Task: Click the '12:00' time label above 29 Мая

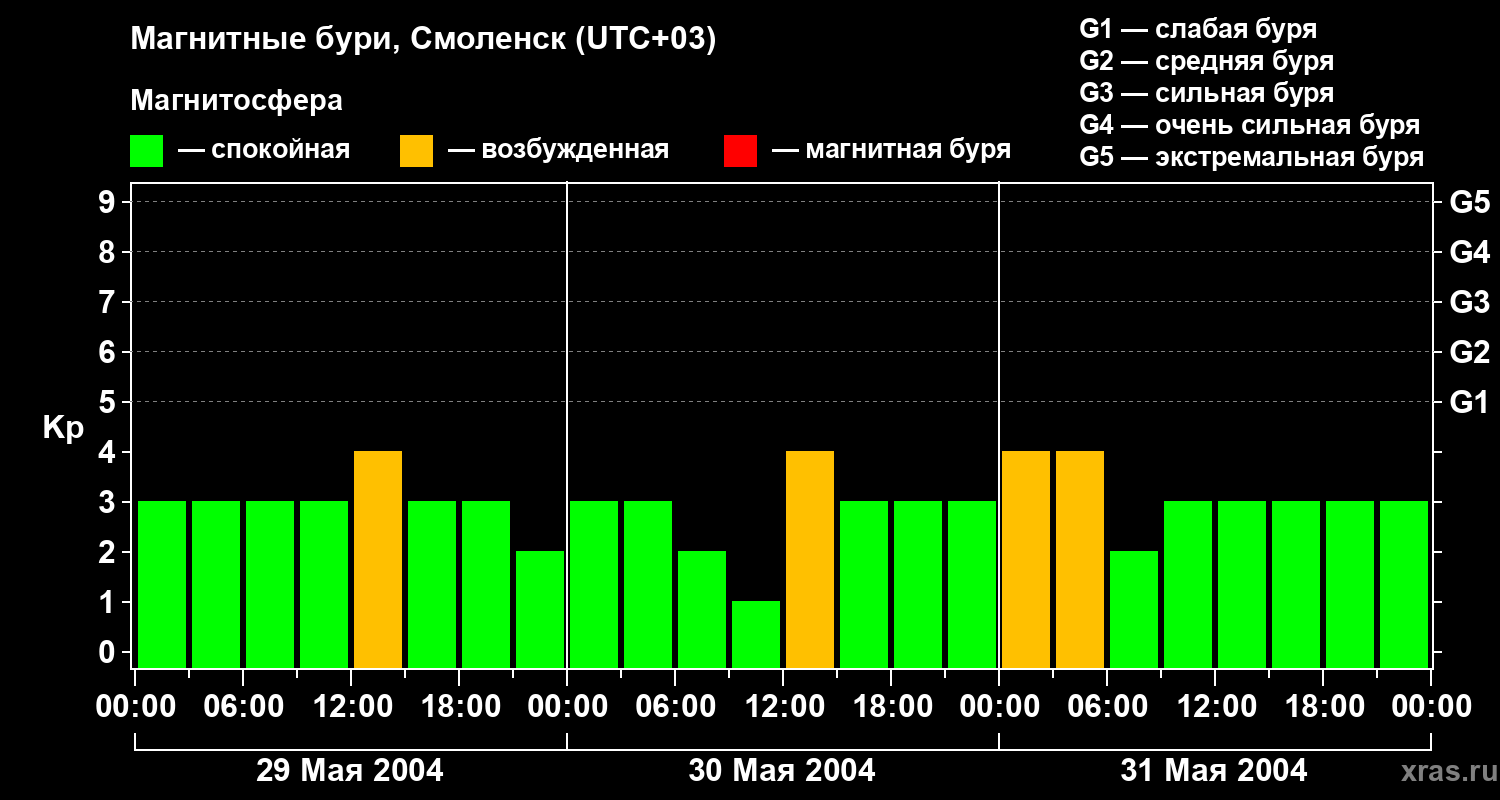Action: pos(351,707)
